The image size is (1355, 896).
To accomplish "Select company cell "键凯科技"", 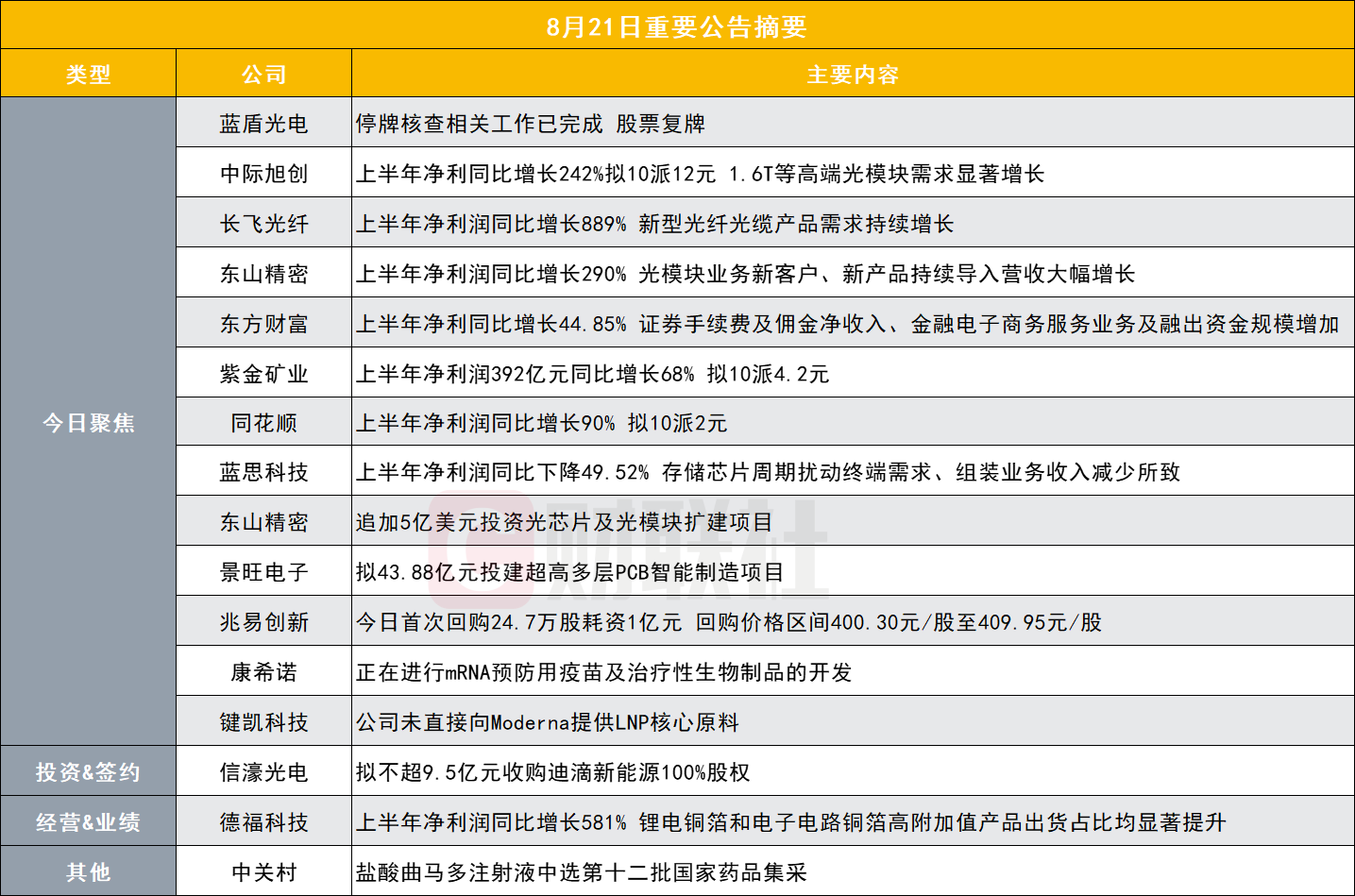I will click(264, 722).
